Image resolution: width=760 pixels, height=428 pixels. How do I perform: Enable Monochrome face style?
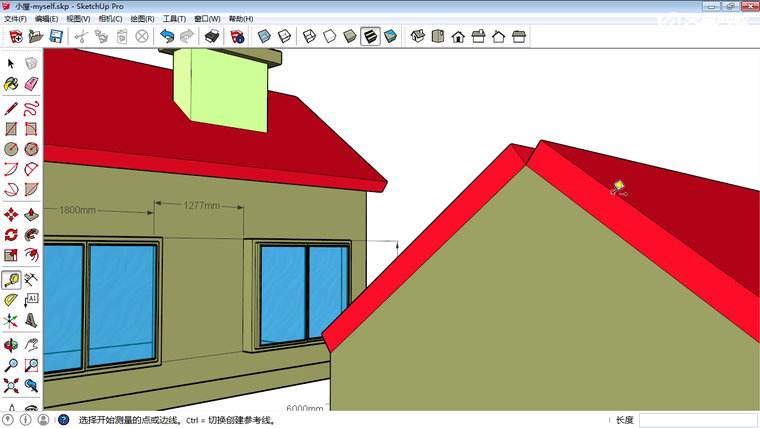[390, 37]
